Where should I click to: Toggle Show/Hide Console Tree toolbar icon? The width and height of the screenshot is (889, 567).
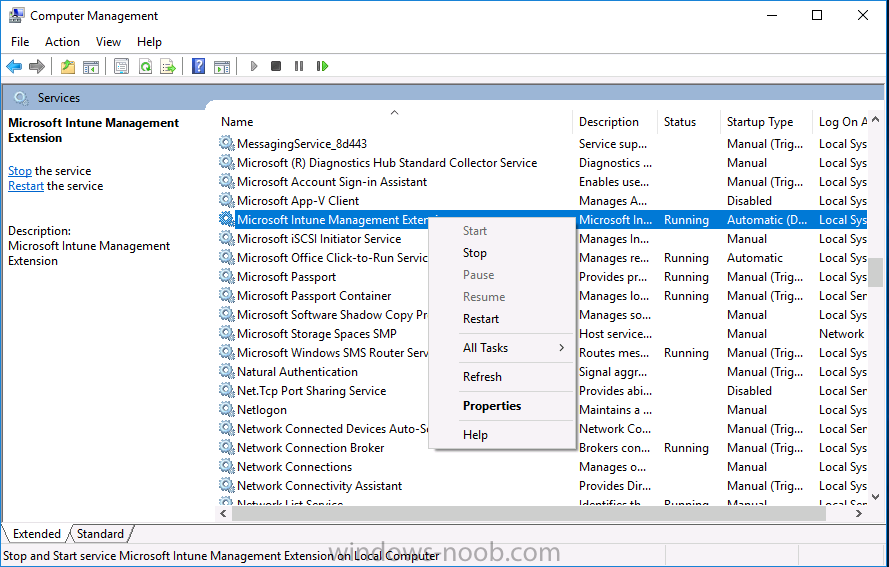[91, 66]
